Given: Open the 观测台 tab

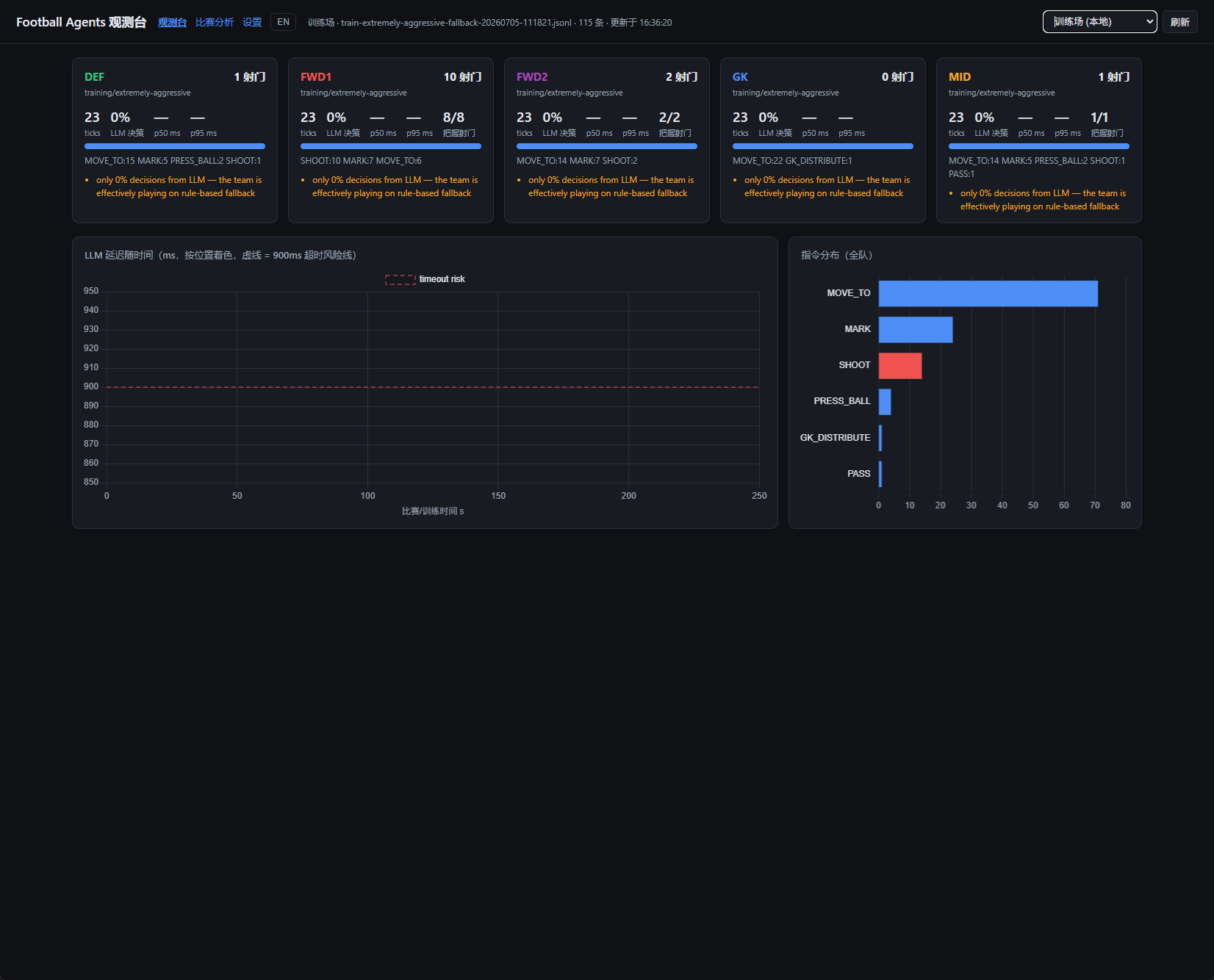Looking at the screenshot, I should click(172, 22).
